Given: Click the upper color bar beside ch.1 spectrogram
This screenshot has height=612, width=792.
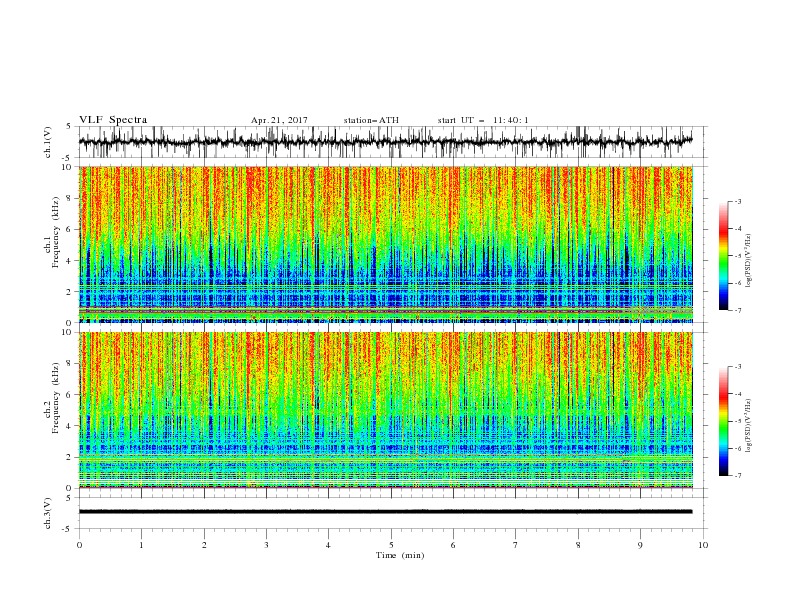Looking at the screenshot, I should (x=723, y=256).
